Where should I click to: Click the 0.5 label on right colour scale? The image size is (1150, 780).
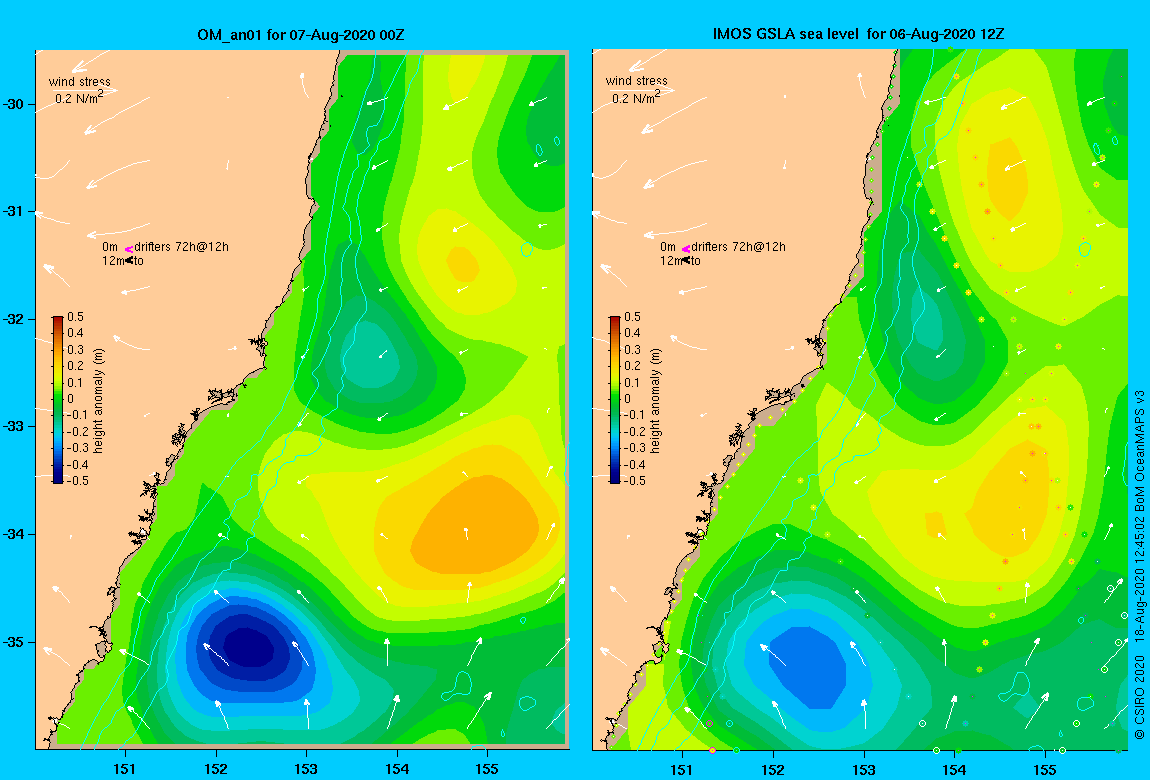coord(632,317)
